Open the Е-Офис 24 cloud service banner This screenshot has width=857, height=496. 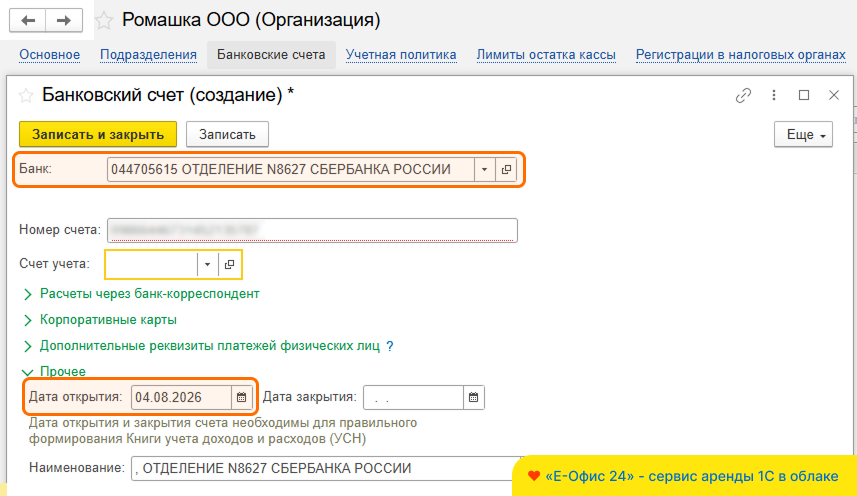(x=684, y=476)
